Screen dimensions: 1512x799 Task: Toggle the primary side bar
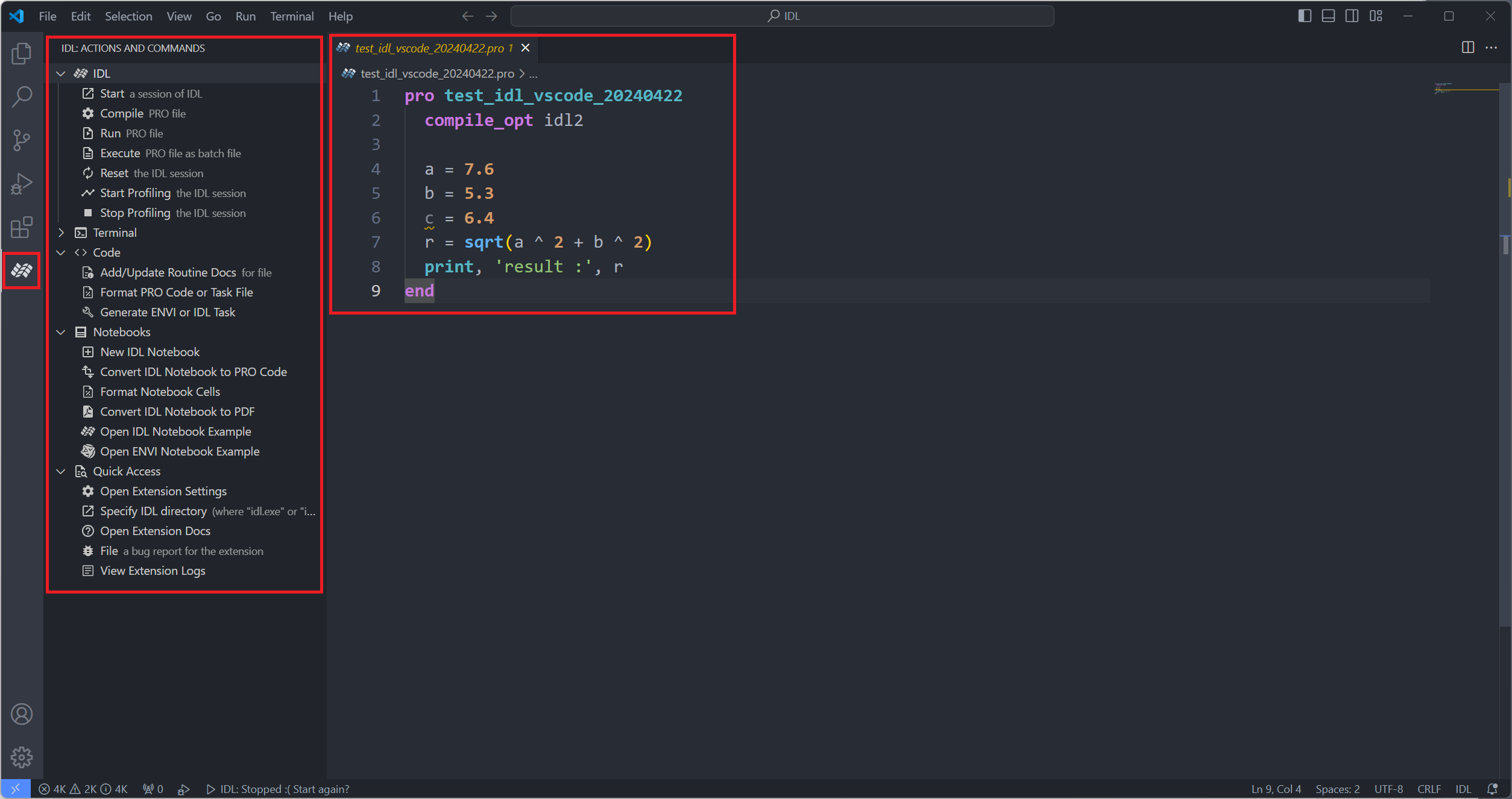coord(1305,16)
